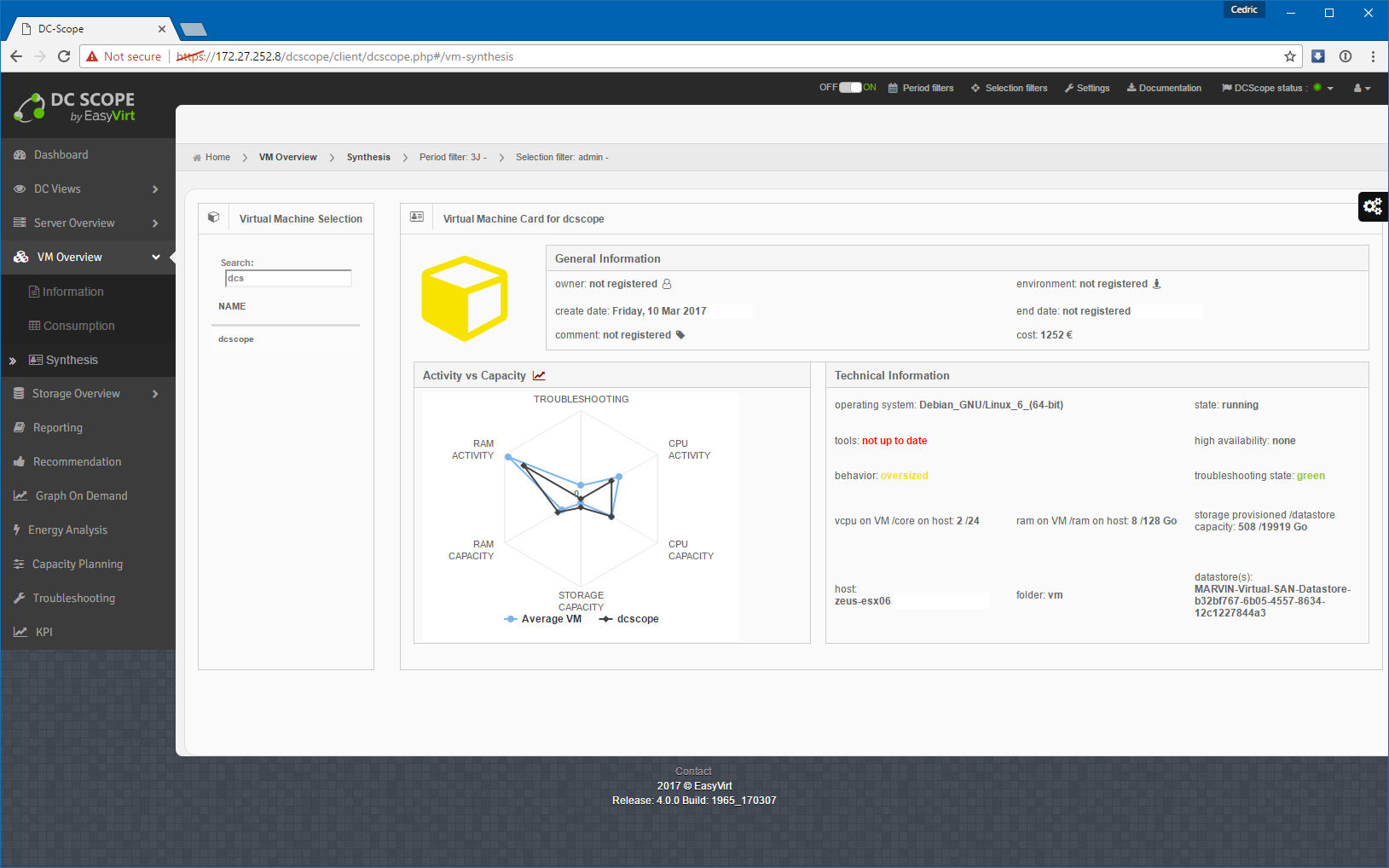This screenshot has width=1389, height=868.
Task: Click the environment icon beside not registered
Action: pyautogui.click(x=1157, y=284)
